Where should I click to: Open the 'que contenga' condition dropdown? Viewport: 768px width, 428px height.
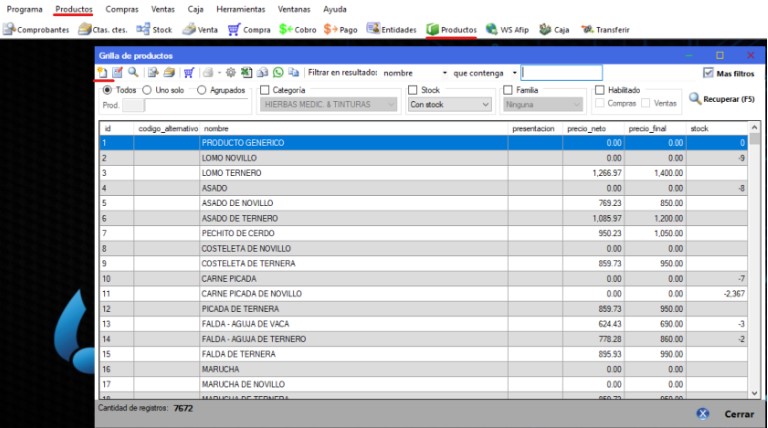click(x=515, y=73)
